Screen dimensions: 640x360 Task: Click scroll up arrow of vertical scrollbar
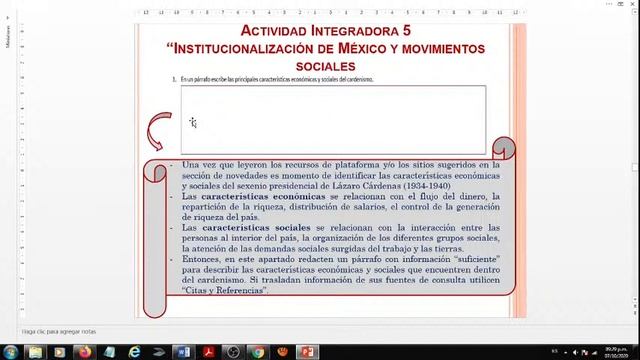click(x=635, y=13)
